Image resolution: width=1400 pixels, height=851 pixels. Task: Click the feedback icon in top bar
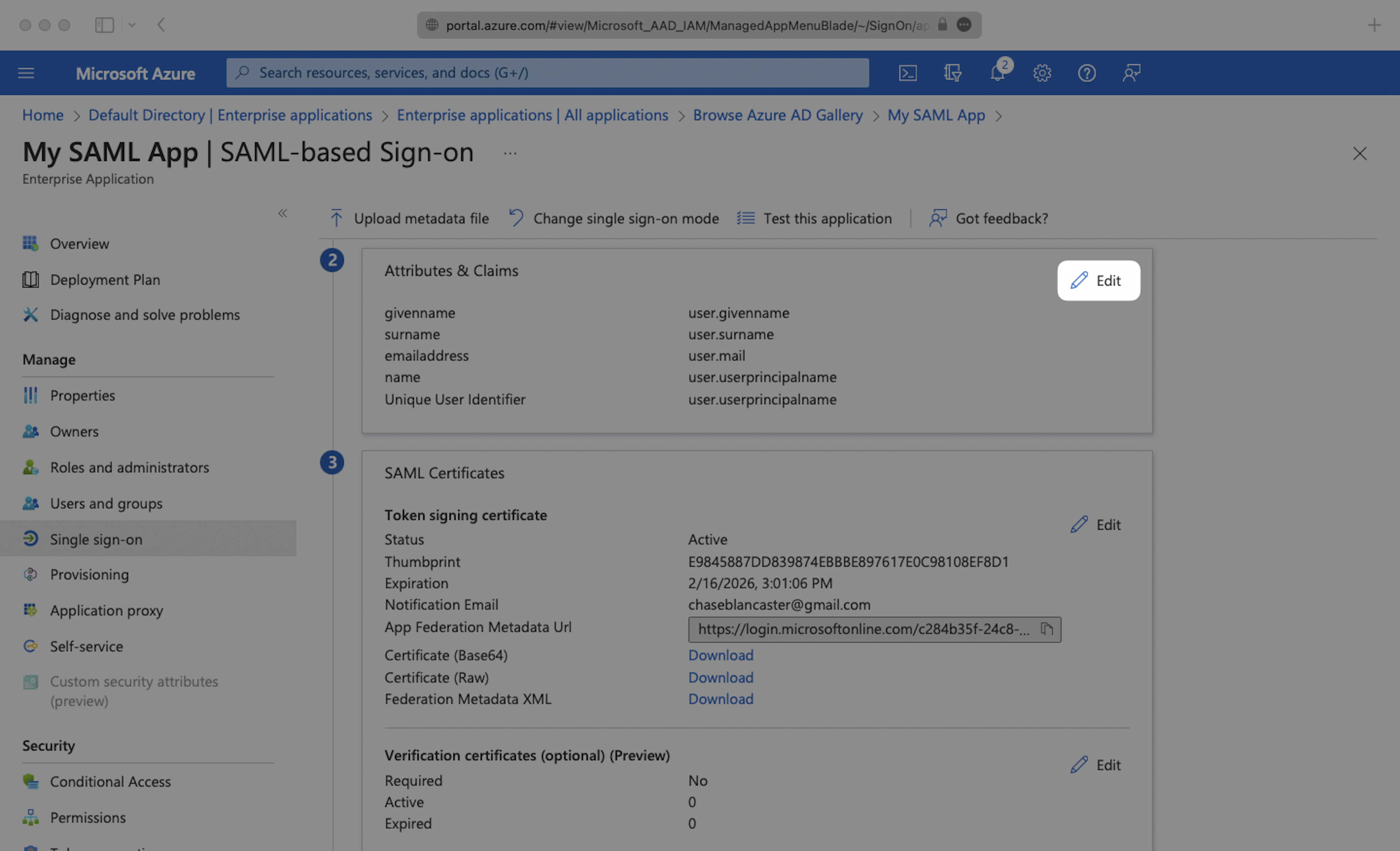[x=1131, y=73]
